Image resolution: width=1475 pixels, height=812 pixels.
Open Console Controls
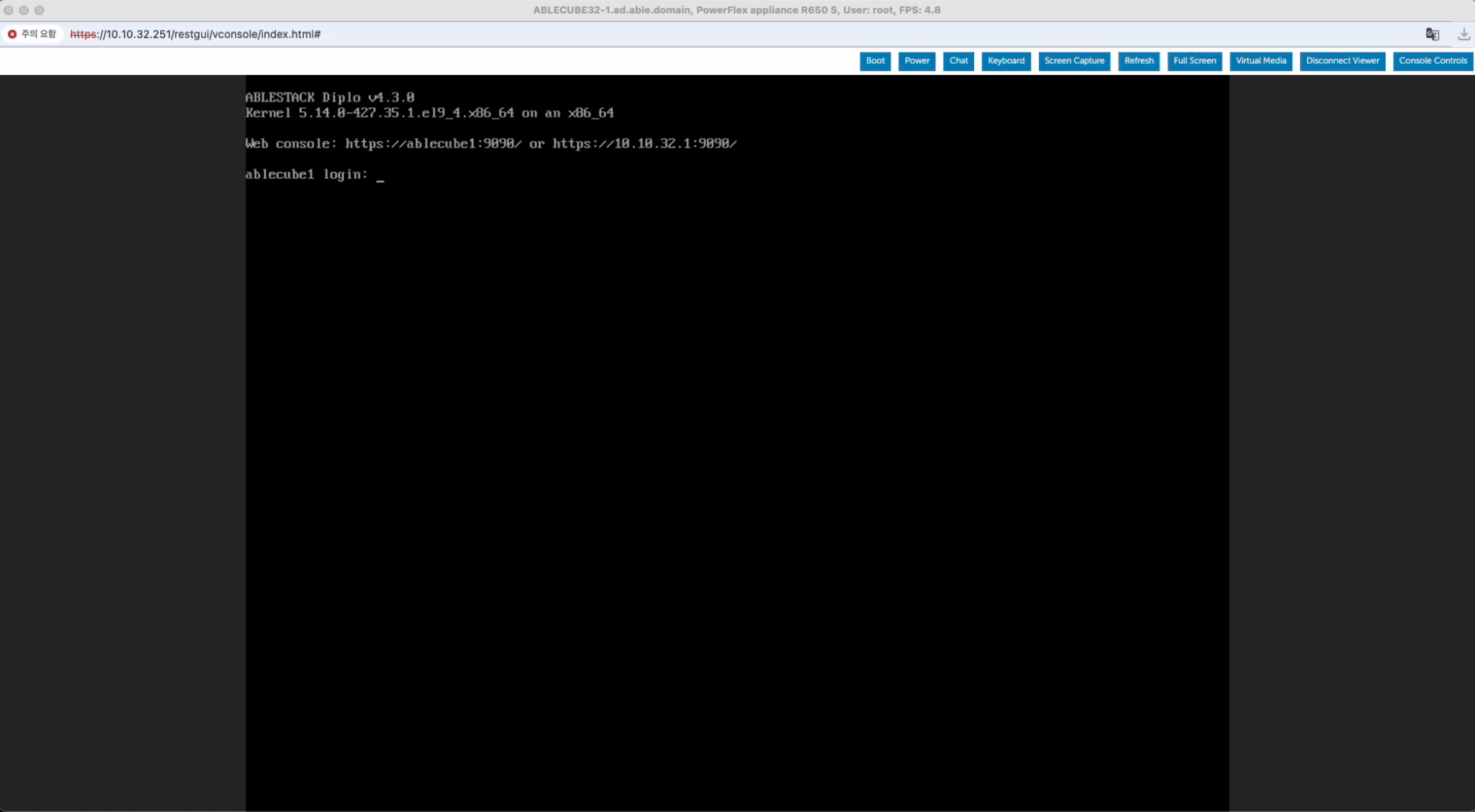click(x=1432, y=61)
